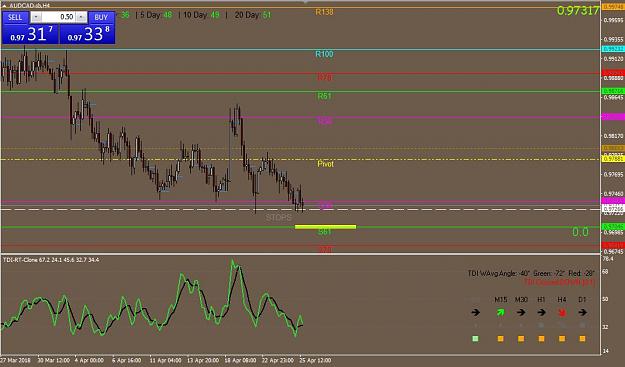Click the M30 timeframe label

click(x=521, y=300)
